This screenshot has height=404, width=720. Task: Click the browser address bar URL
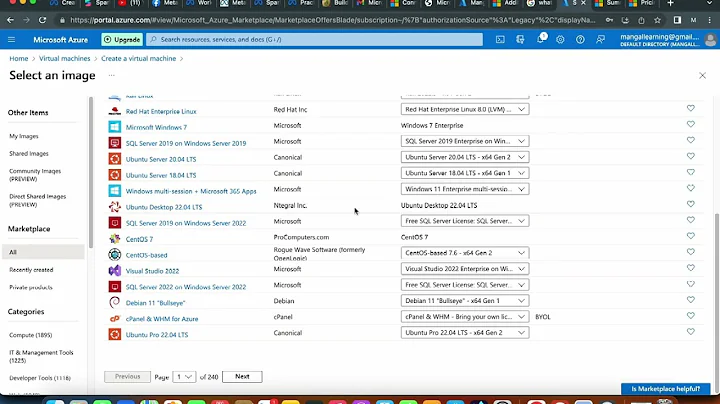(x=333, y=20)
